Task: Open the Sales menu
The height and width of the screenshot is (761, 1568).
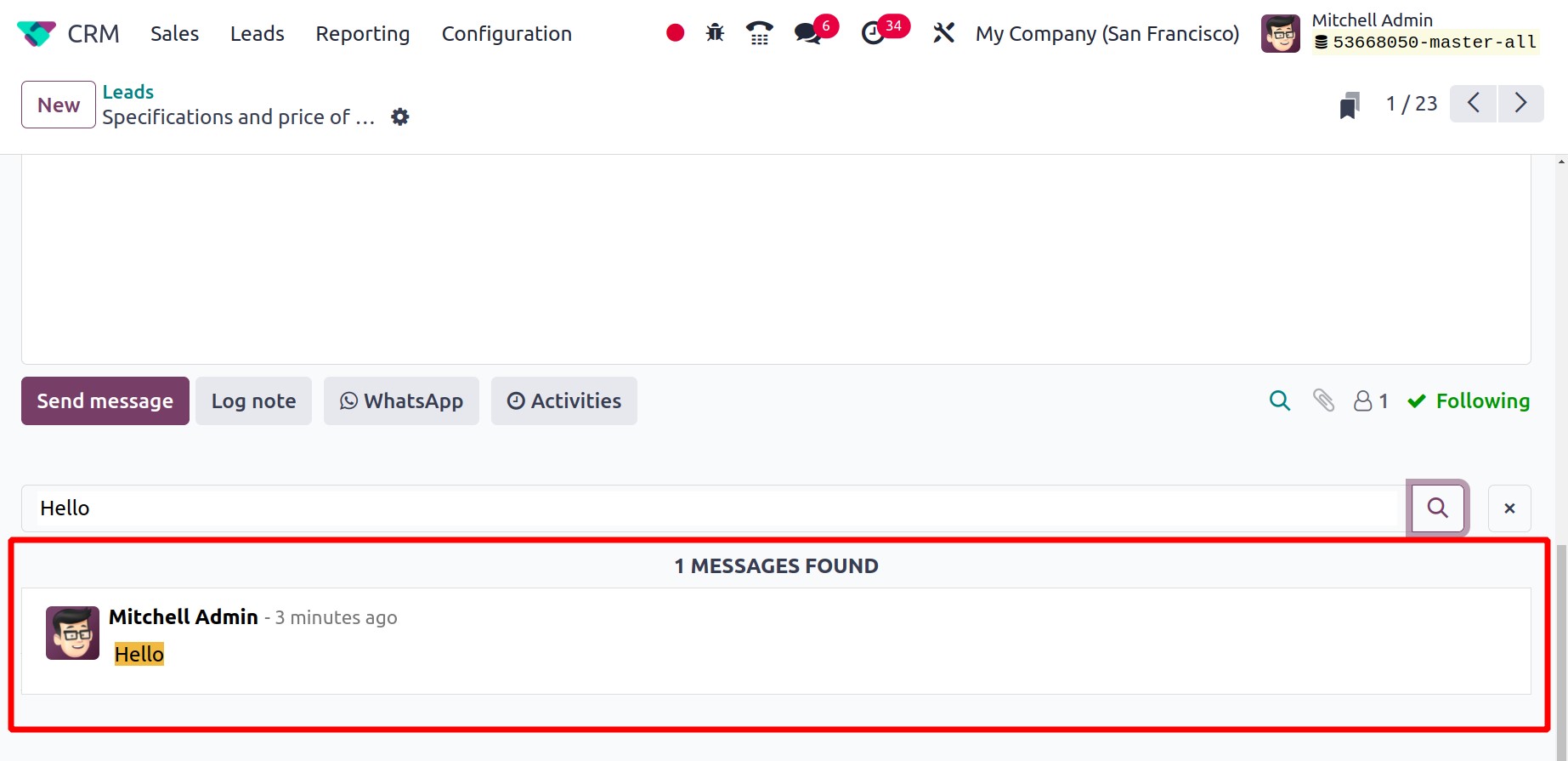Action: 175,34
